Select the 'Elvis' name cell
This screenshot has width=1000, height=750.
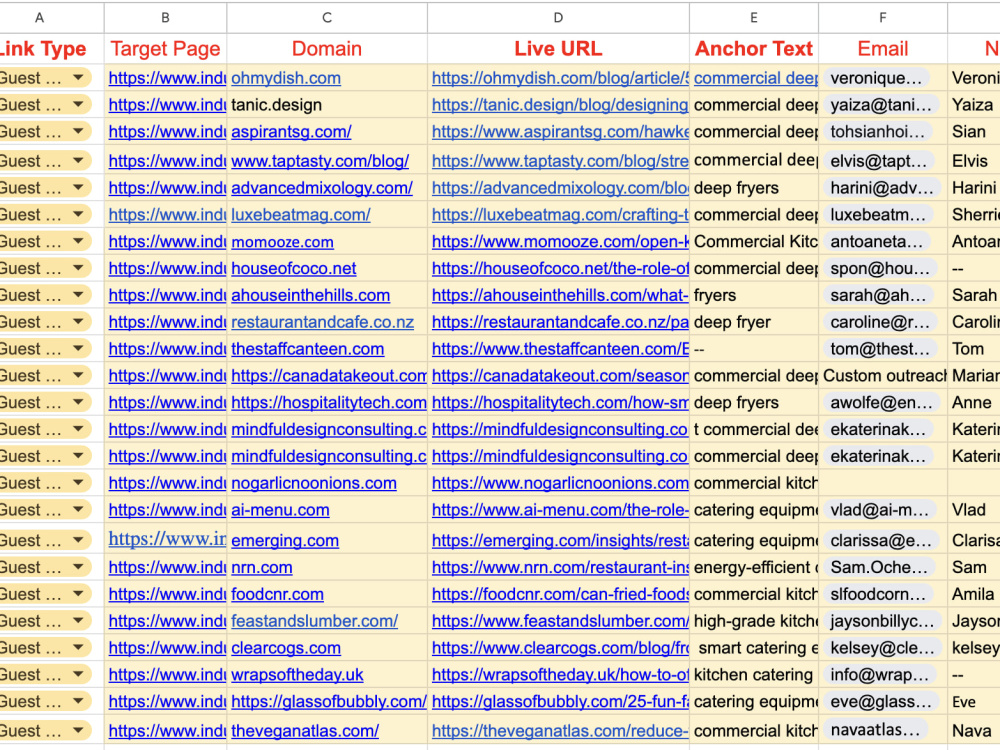pyautogui.click(x=974, y=161)
